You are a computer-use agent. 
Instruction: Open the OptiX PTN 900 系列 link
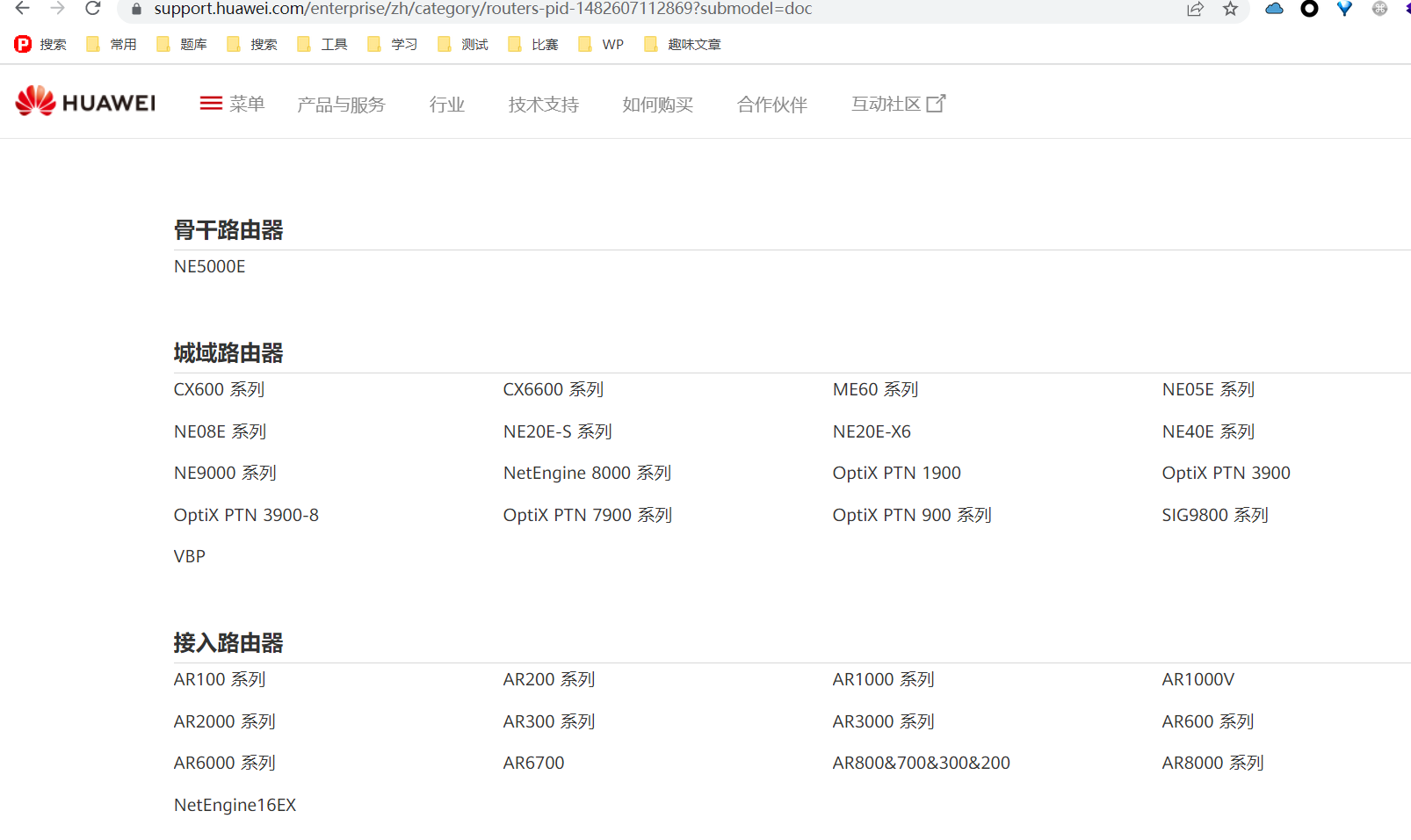(912, 515)
